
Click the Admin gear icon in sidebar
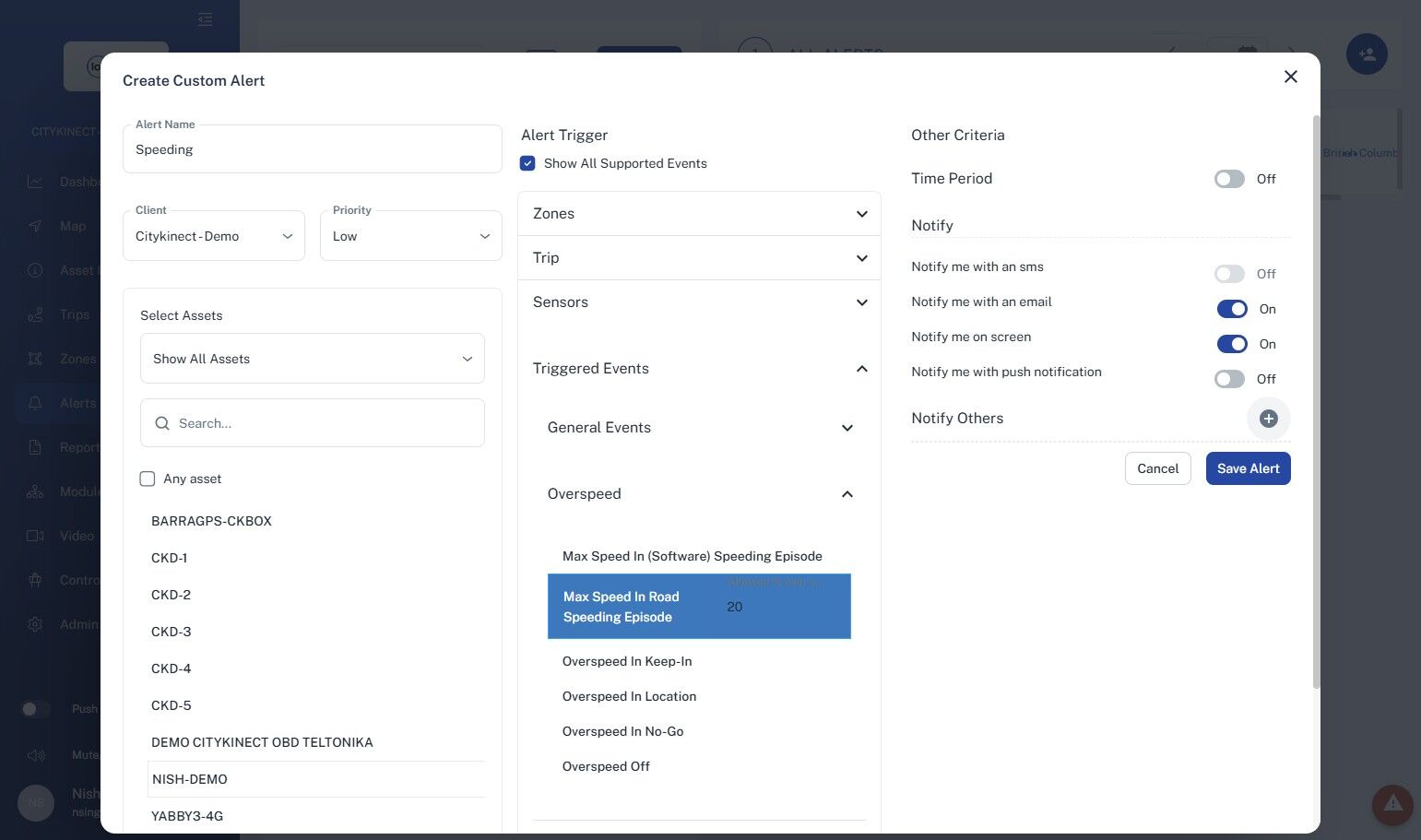35,624
